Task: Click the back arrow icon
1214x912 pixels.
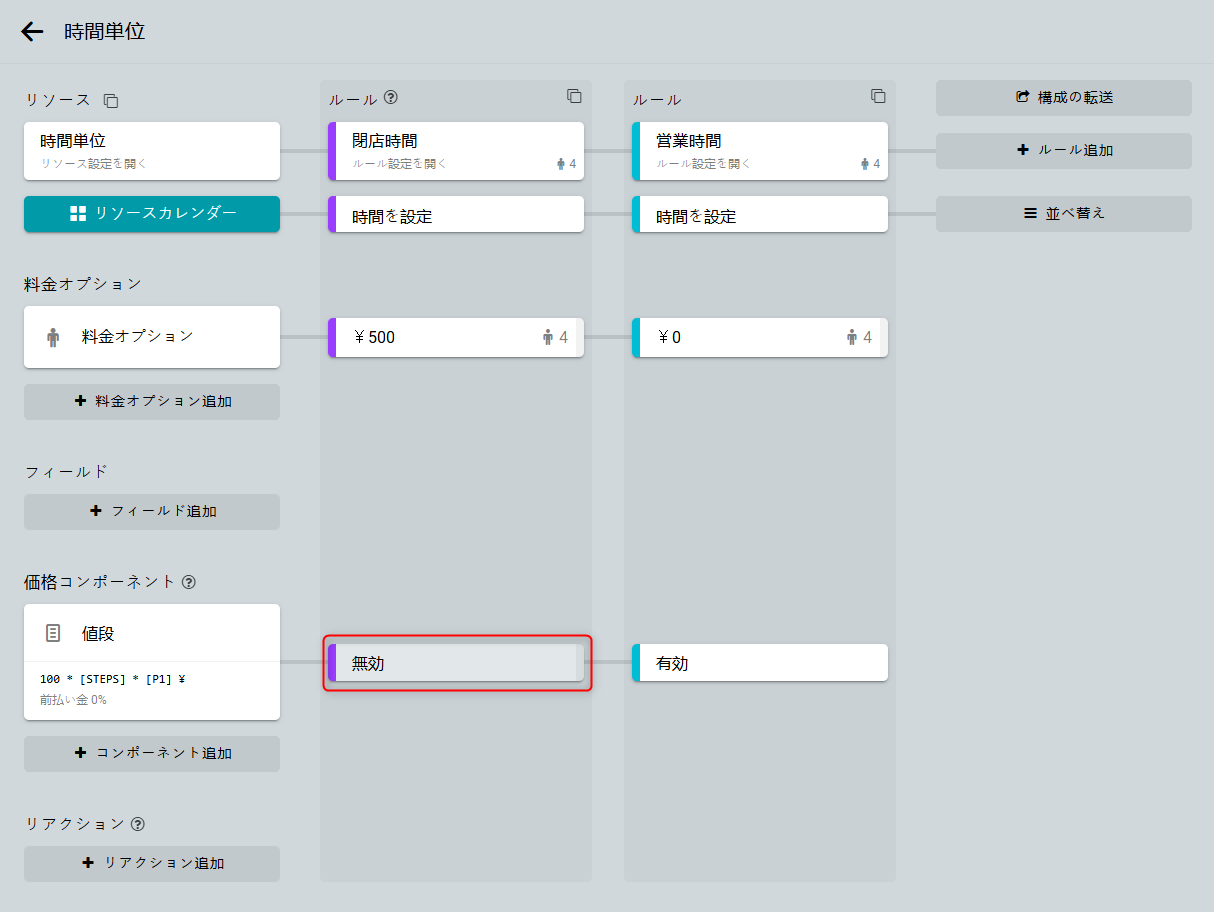Action: coord(33,32)
